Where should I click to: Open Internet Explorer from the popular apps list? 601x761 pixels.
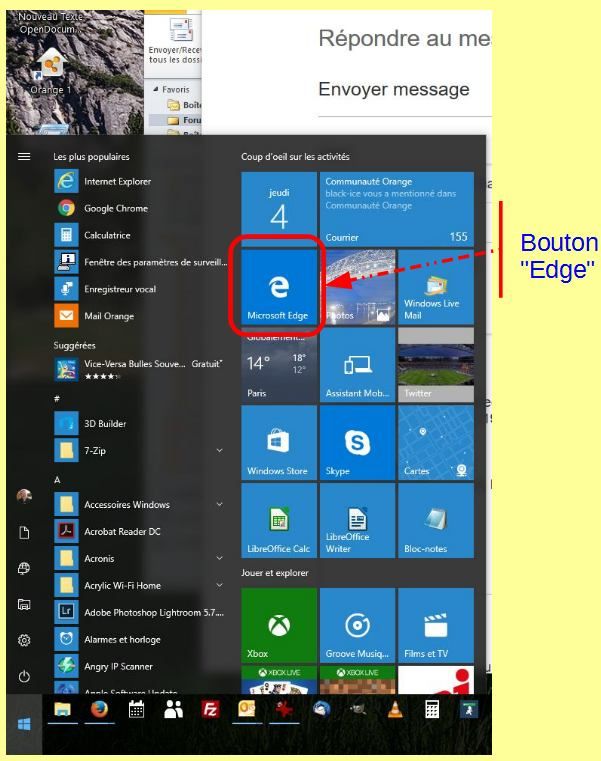point(140,182)
